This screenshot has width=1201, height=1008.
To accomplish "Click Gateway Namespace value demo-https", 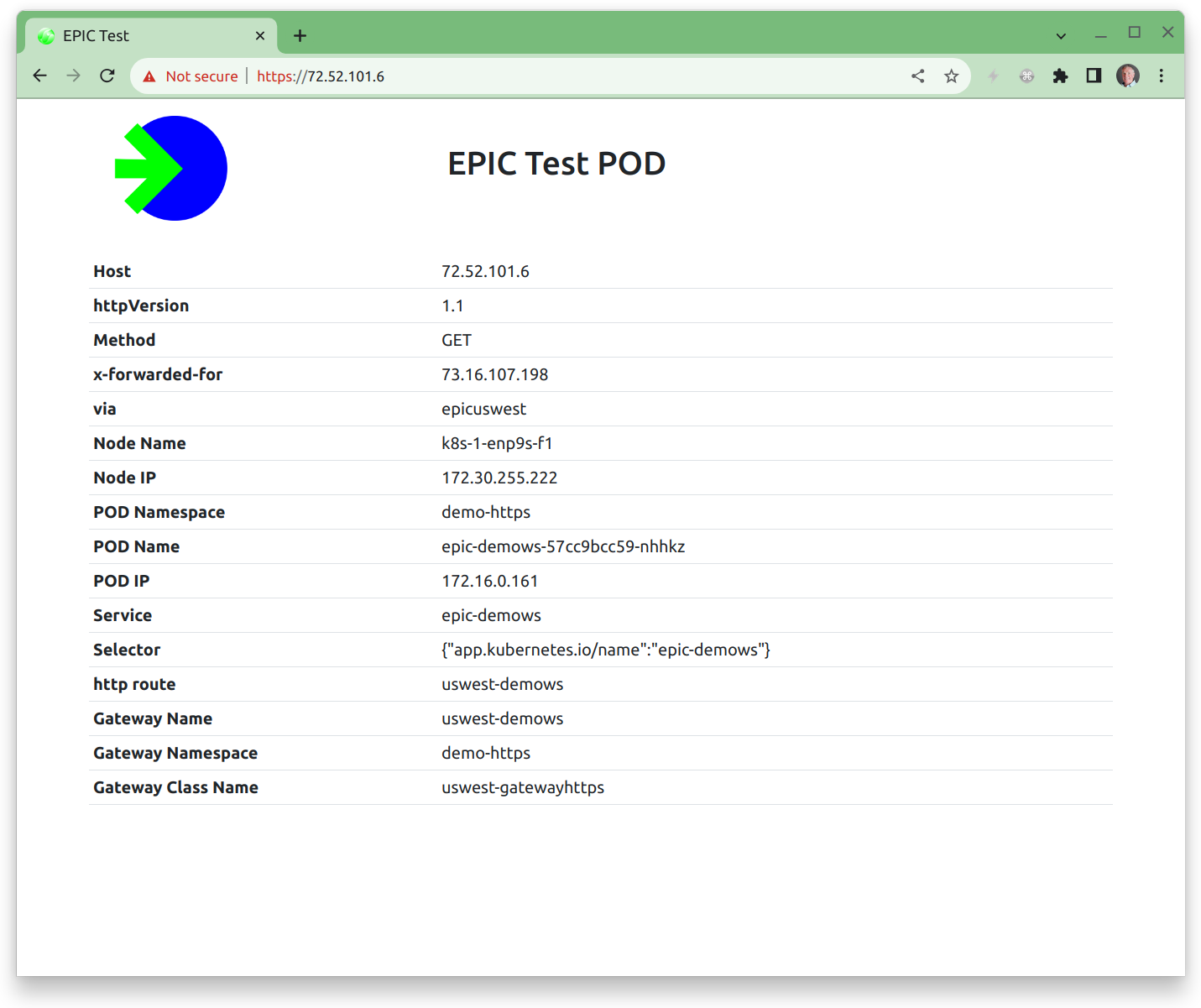I will click(x=486, y=753).
